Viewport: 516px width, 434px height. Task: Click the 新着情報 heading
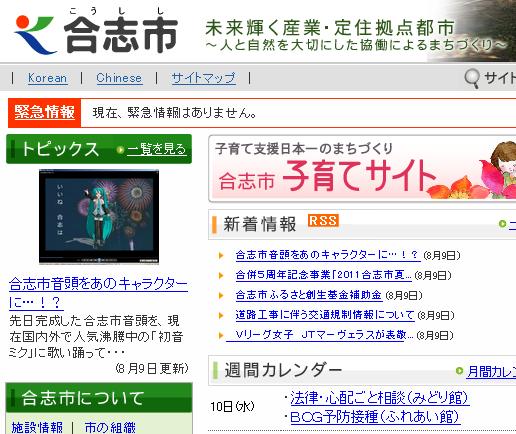pyautogui.click(x=260, y=224)
